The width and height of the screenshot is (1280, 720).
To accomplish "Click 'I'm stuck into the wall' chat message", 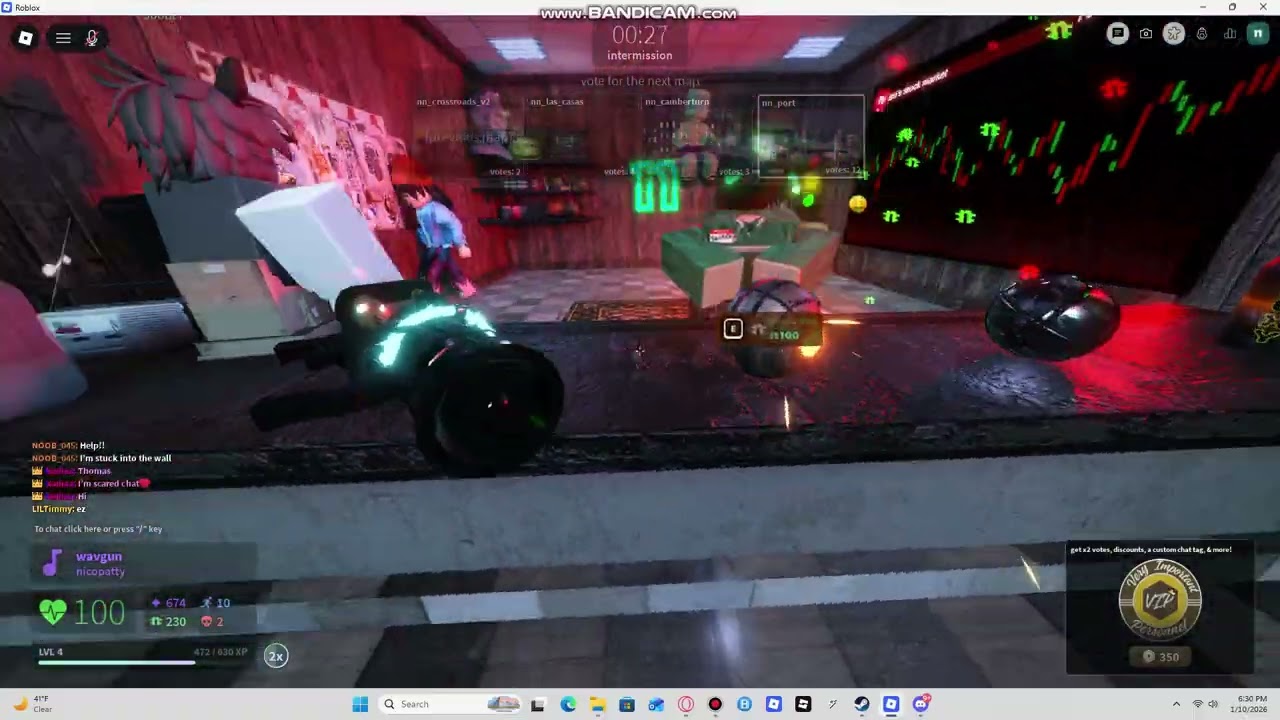I will 102,458.
